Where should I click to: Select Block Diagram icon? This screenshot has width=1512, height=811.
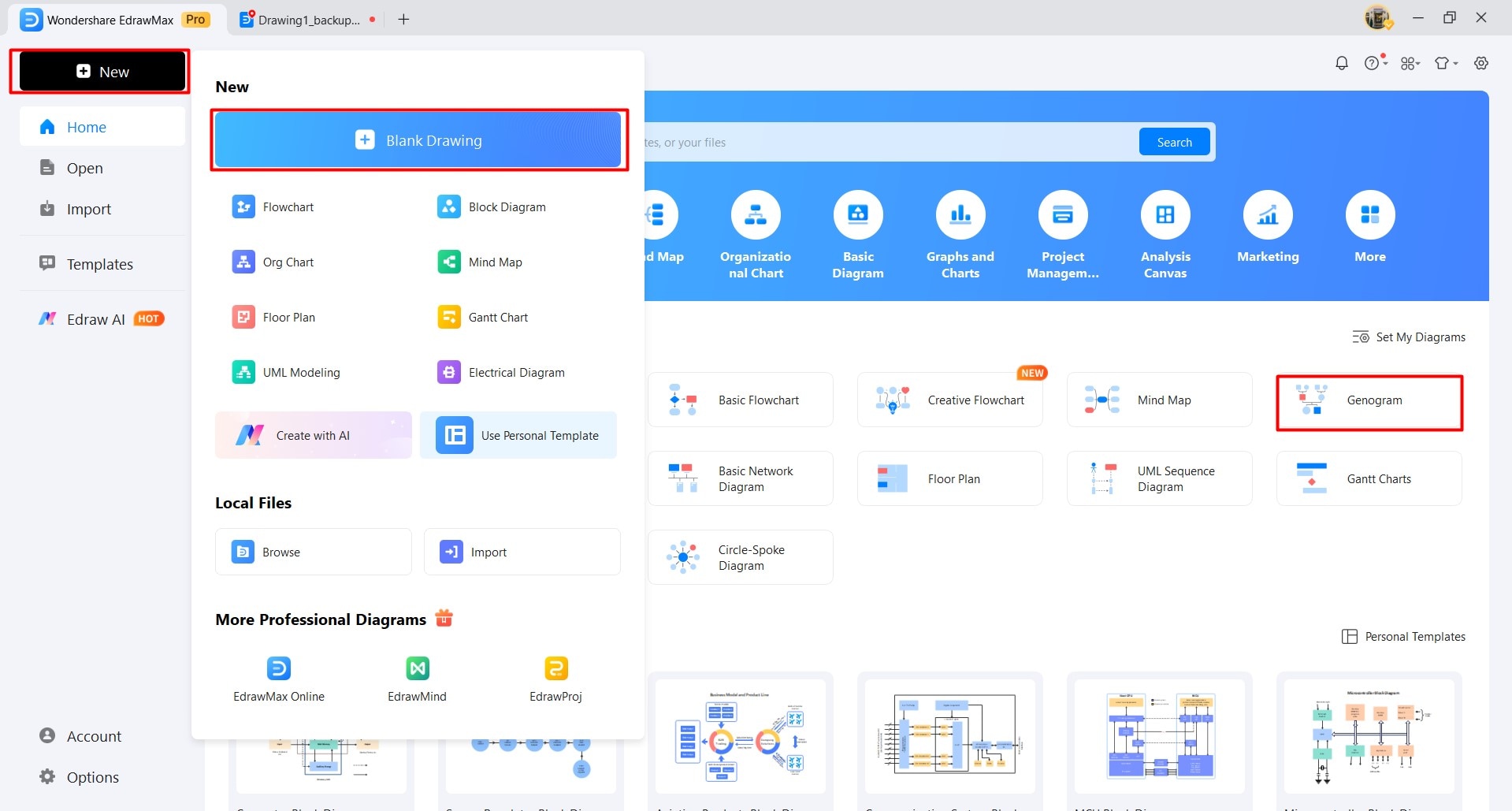click(x=449, y=206)
